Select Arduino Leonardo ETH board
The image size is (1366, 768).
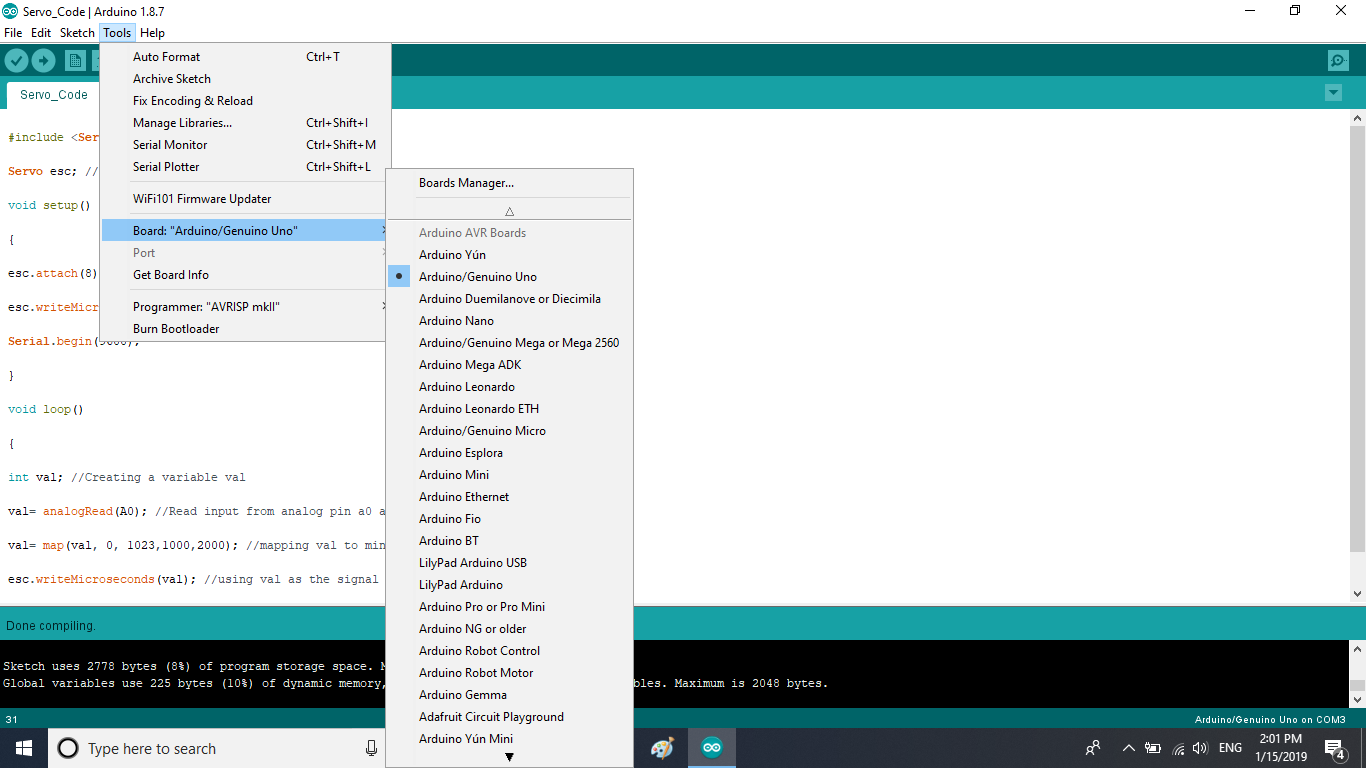(509, 409)
